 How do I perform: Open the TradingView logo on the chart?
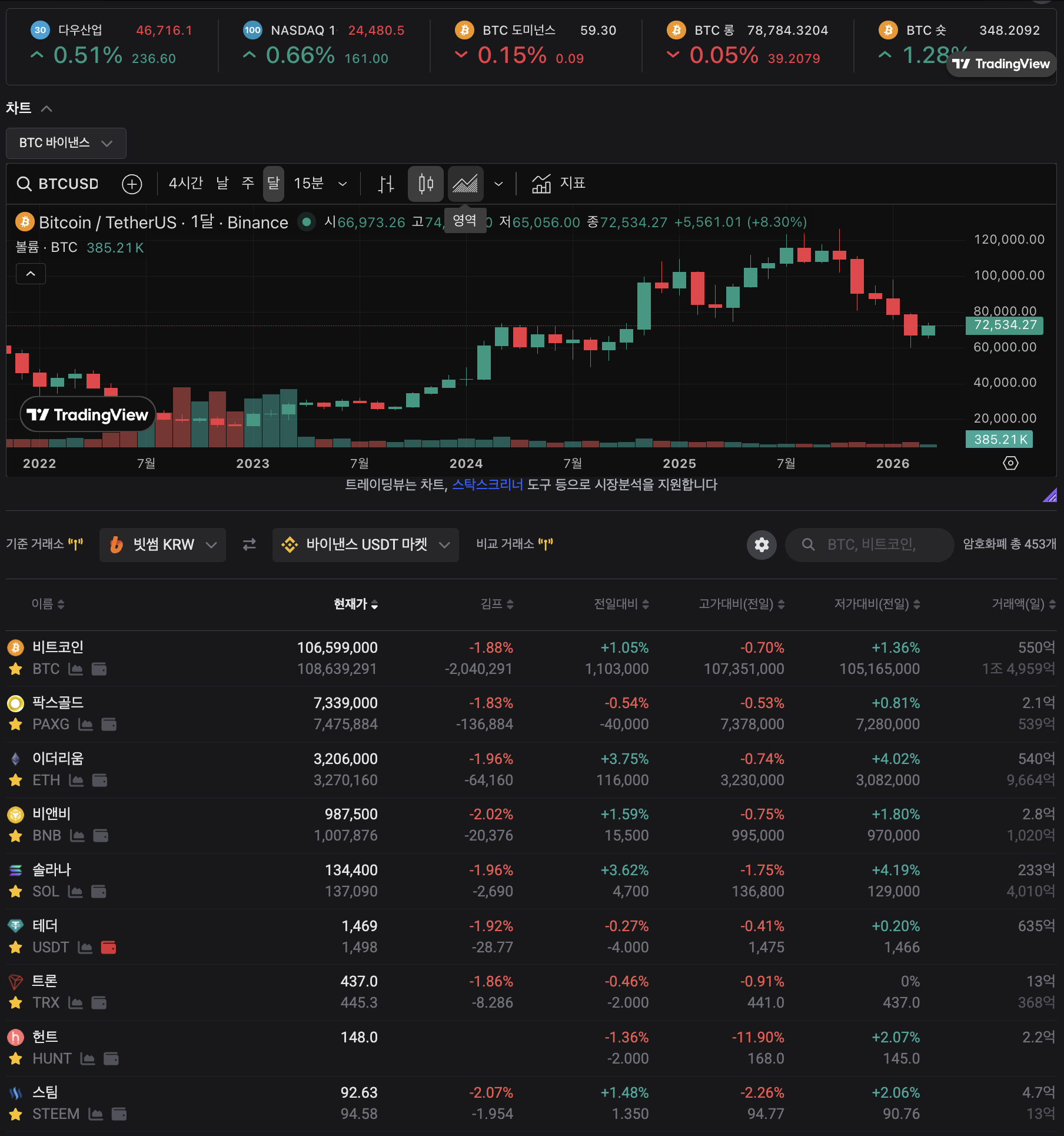(x=88, y=415)
